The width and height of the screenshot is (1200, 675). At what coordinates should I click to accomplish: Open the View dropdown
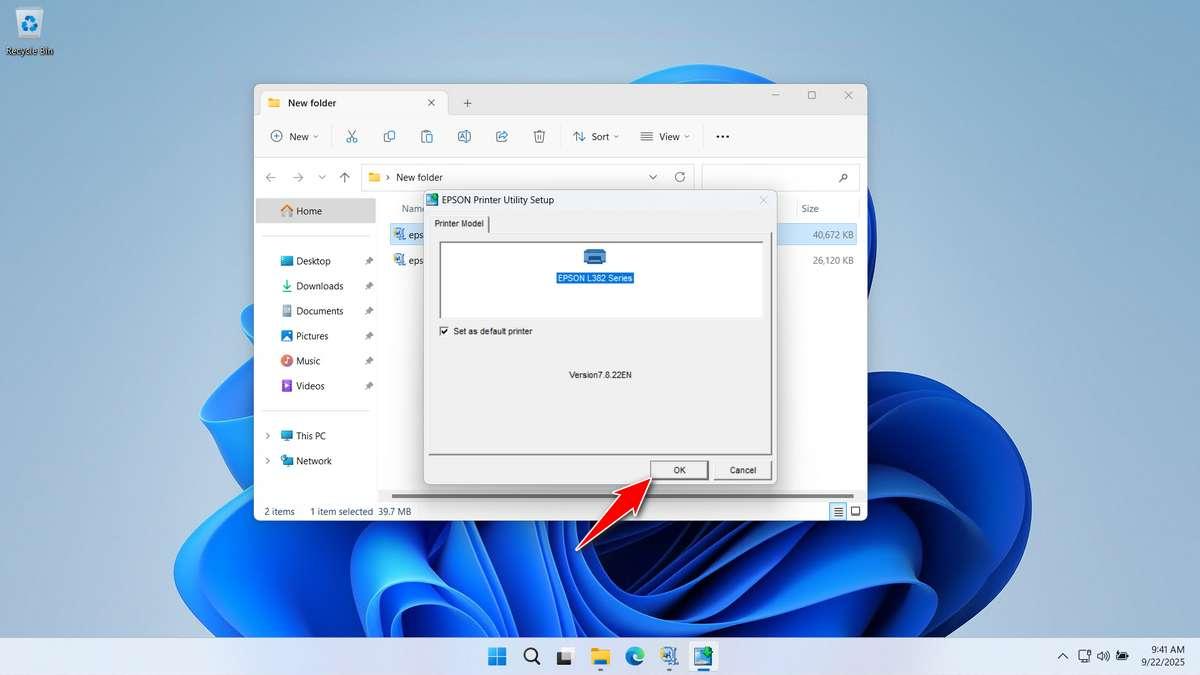coord(664,136)
